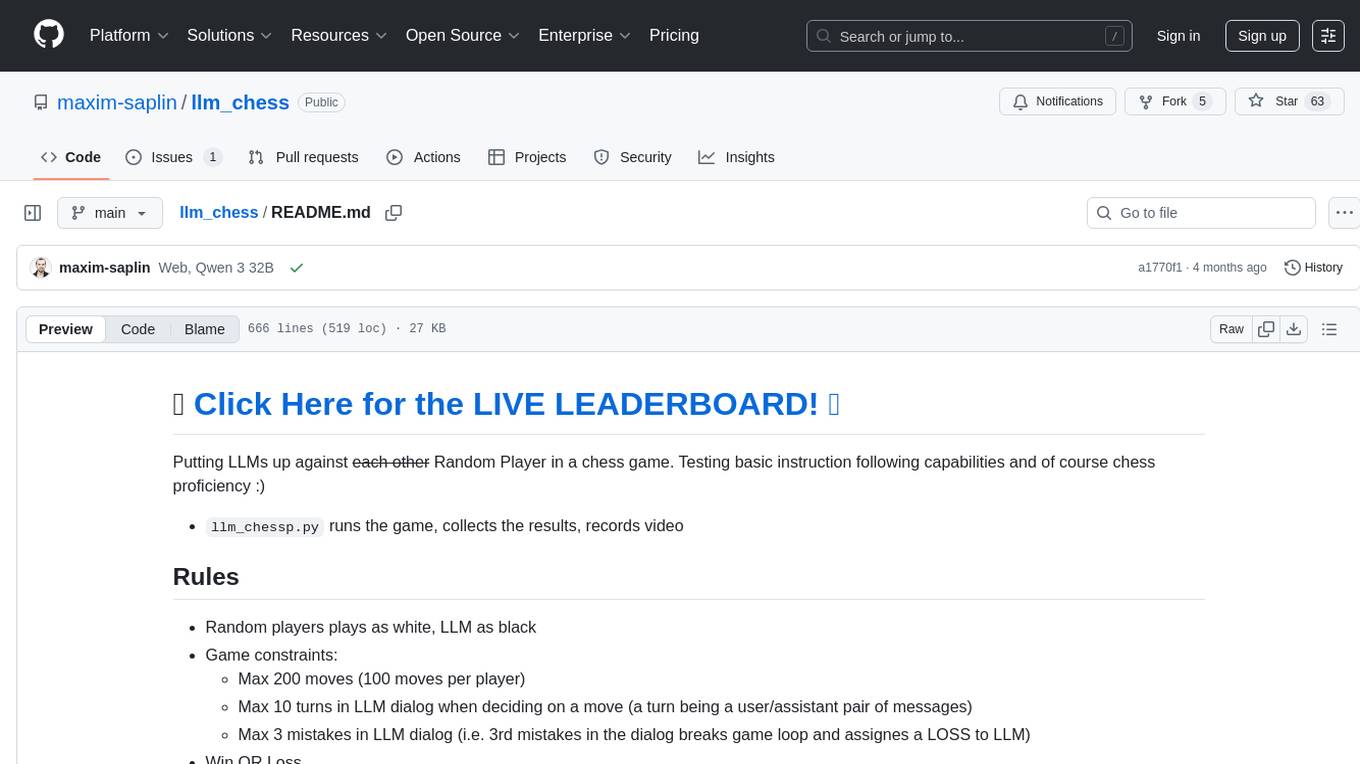This screenshot has width=1360, height=764.
Task: Click the Fork count 5
Action: tap(1202, 101)
